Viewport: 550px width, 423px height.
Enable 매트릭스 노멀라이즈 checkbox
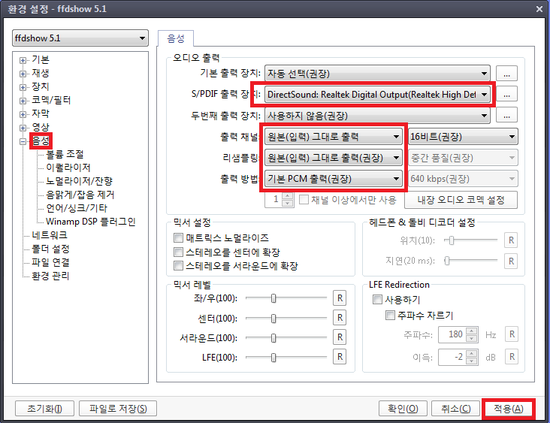click(178, 238)
